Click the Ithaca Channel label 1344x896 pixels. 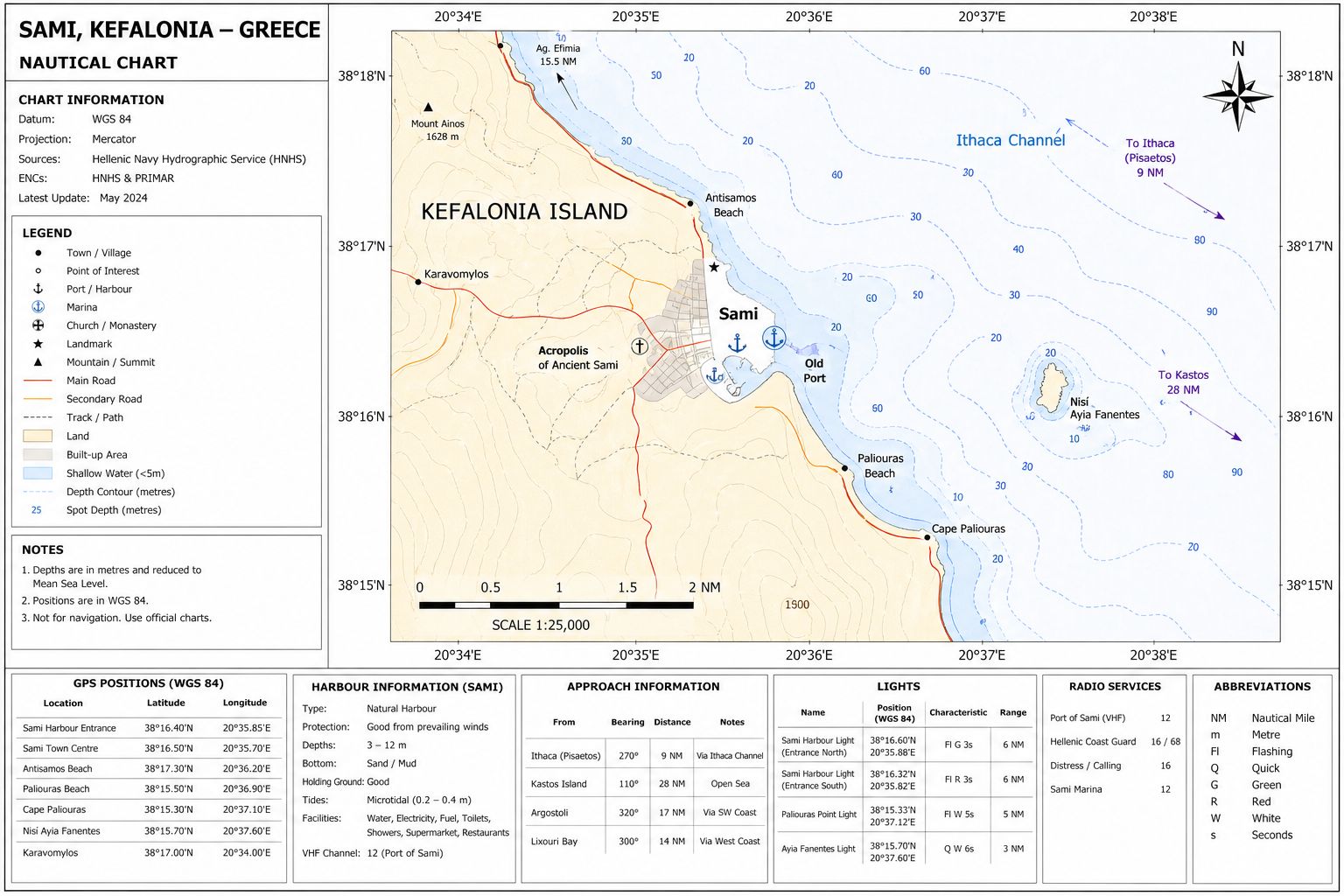tap(1010, 140)
